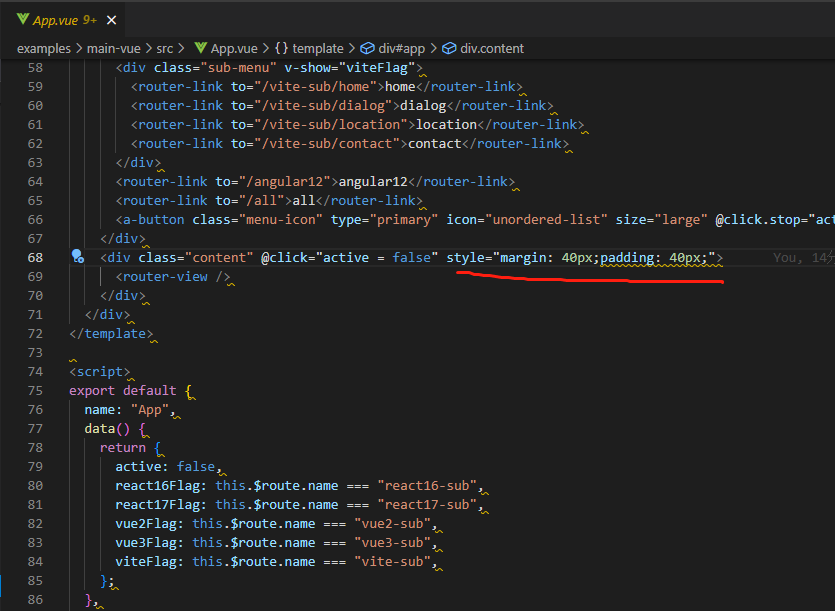The image size is (835, 611).
Task: Click the cube symbol icon next to div#app
Action: tap(366, 47)
